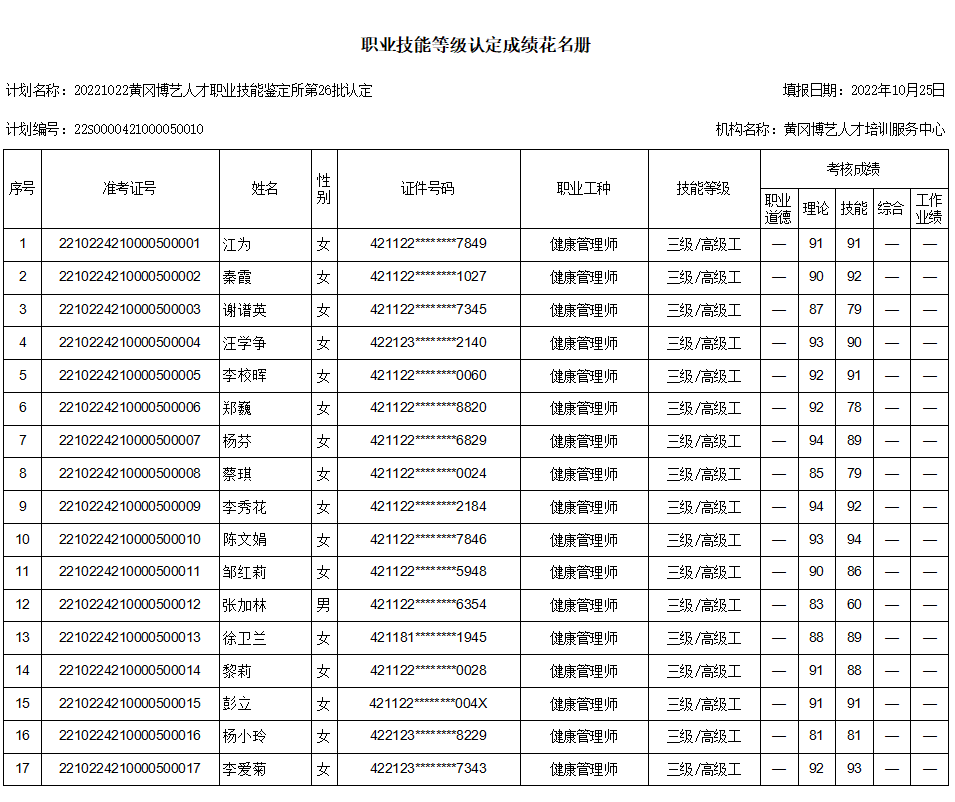
Task: Select ID number 421122********004X
Action: coord(428,703)
